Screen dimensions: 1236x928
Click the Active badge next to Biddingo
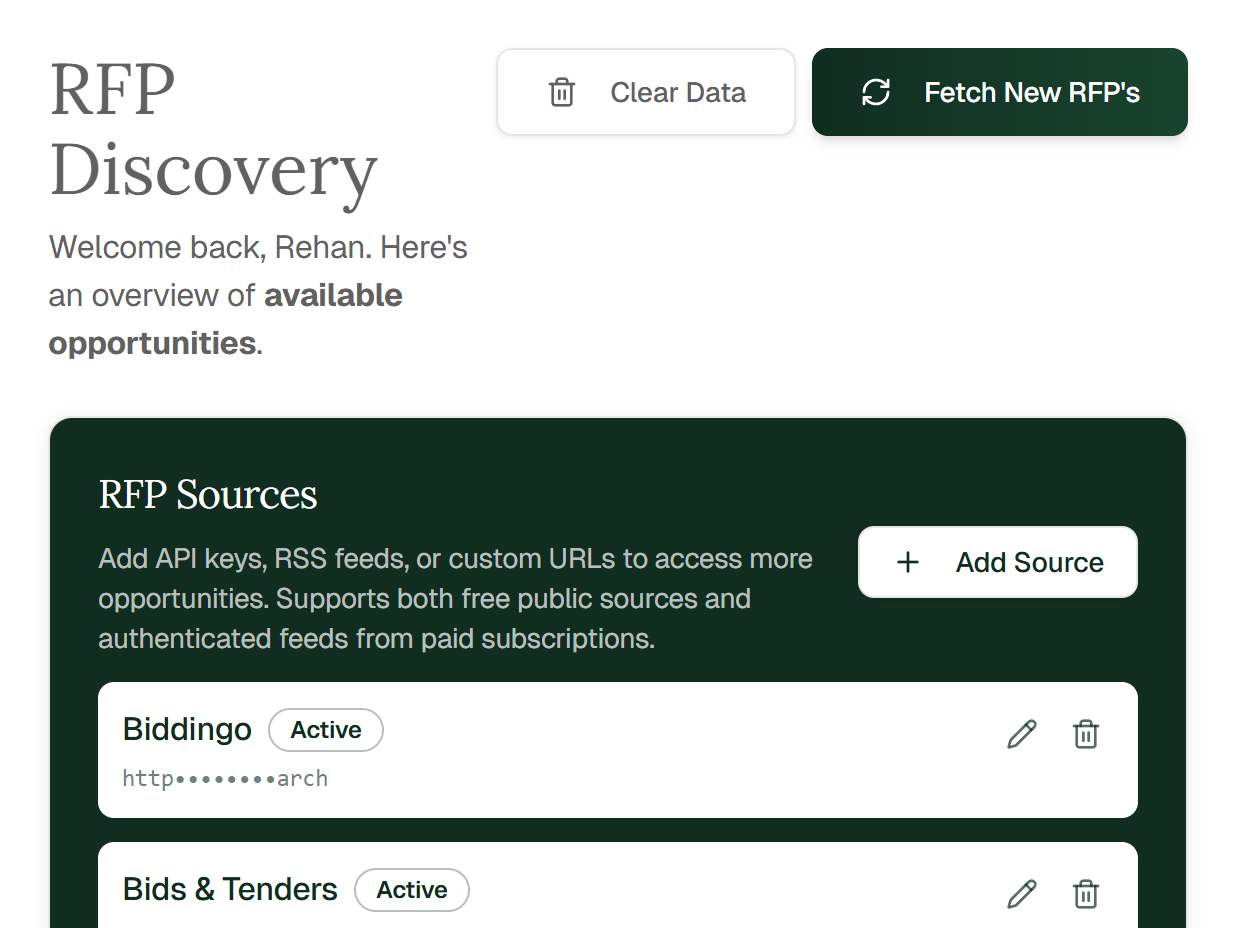point(326,730)
